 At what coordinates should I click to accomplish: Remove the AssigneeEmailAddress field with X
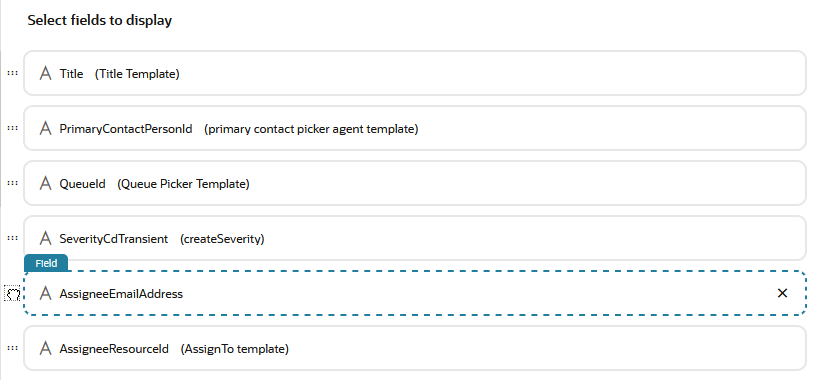782,293
